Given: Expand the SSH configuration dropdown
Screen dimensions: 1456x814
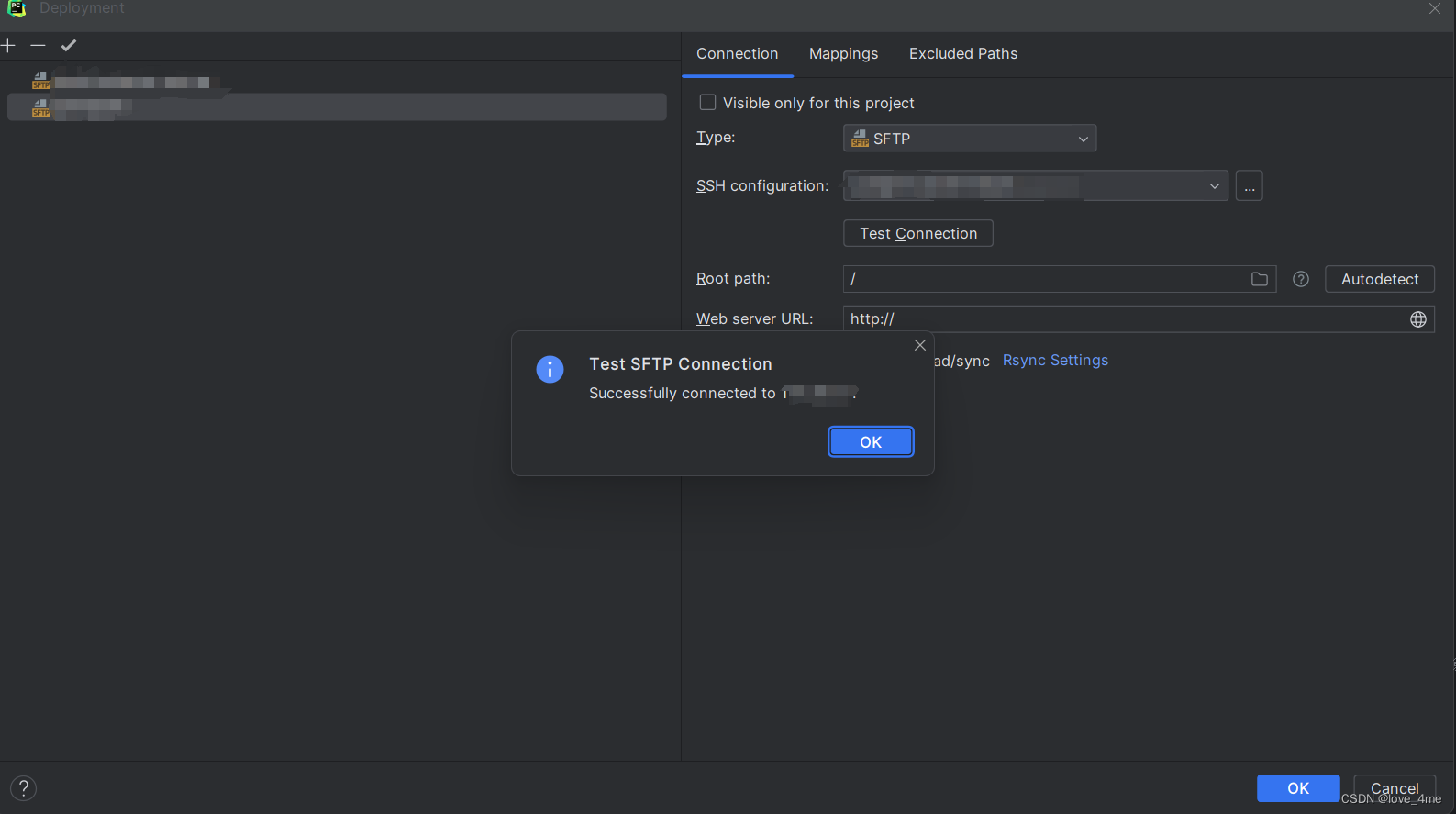Looking at the screenshot, I should (x=1036, y=185).
